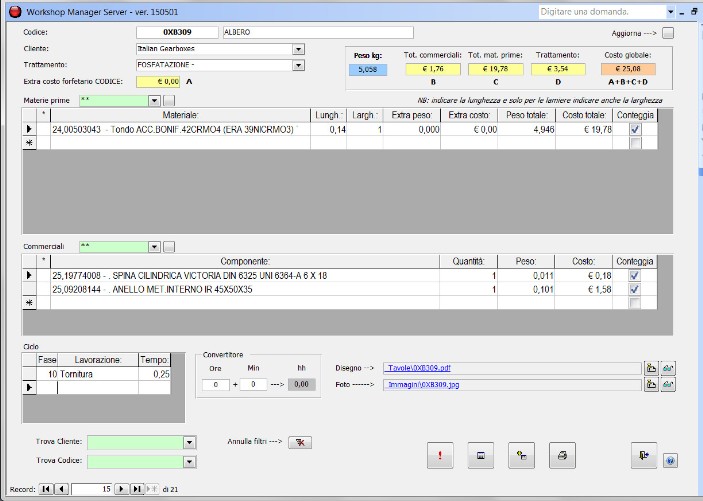The height and width of the screenshot is (501, 703).
Task: Click the Min field in Convertitore
Action: coord(253,384)
